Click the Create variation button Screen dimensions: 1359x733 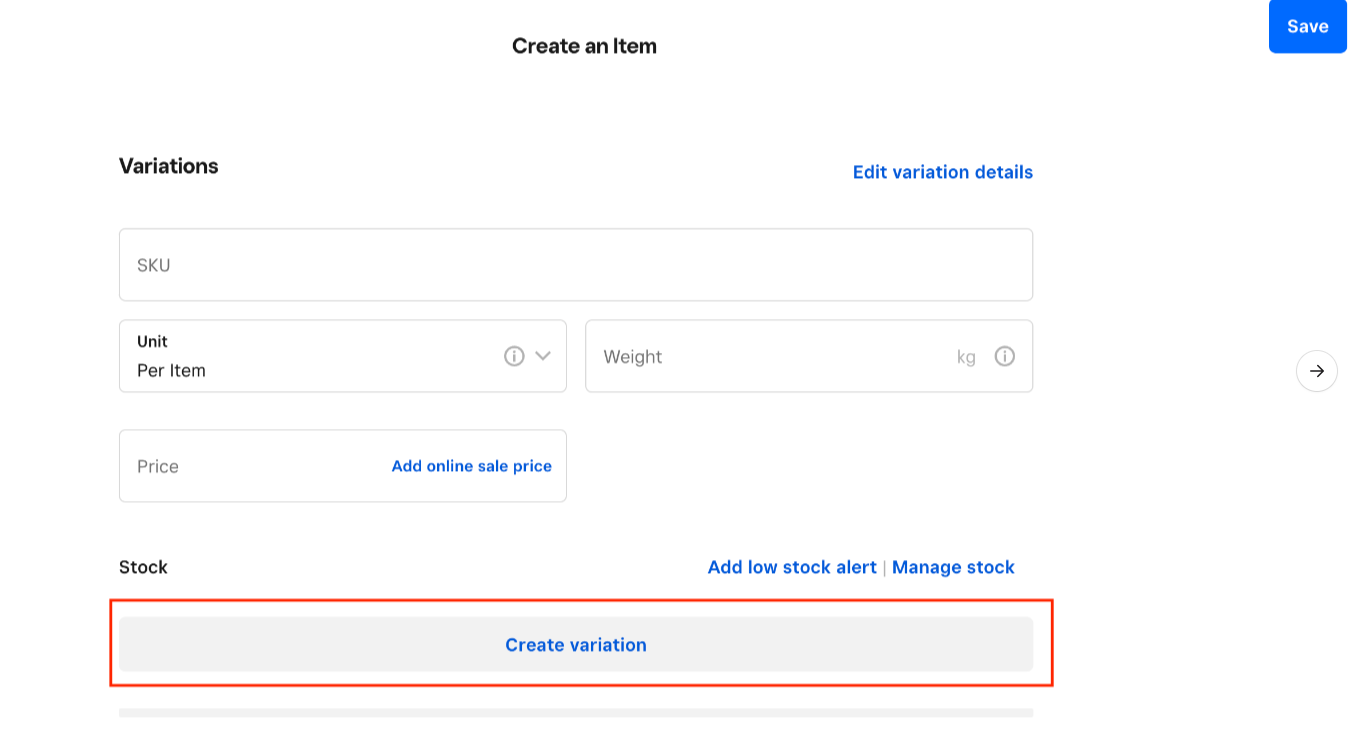click(576, 644)
